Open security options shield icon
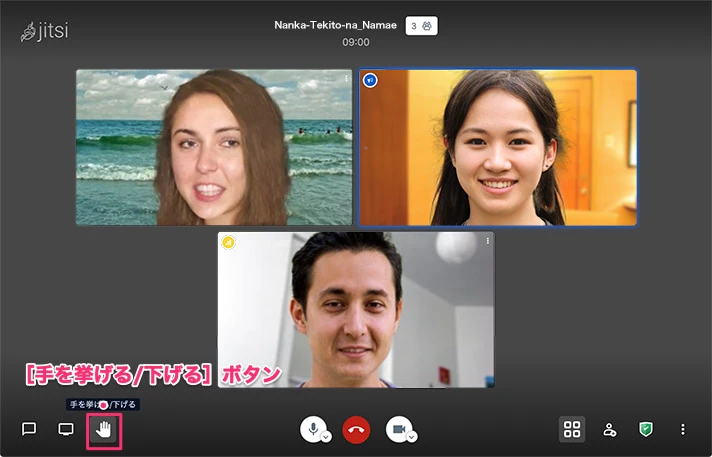Viewport: 712px width, 457px height. (646, 429)
